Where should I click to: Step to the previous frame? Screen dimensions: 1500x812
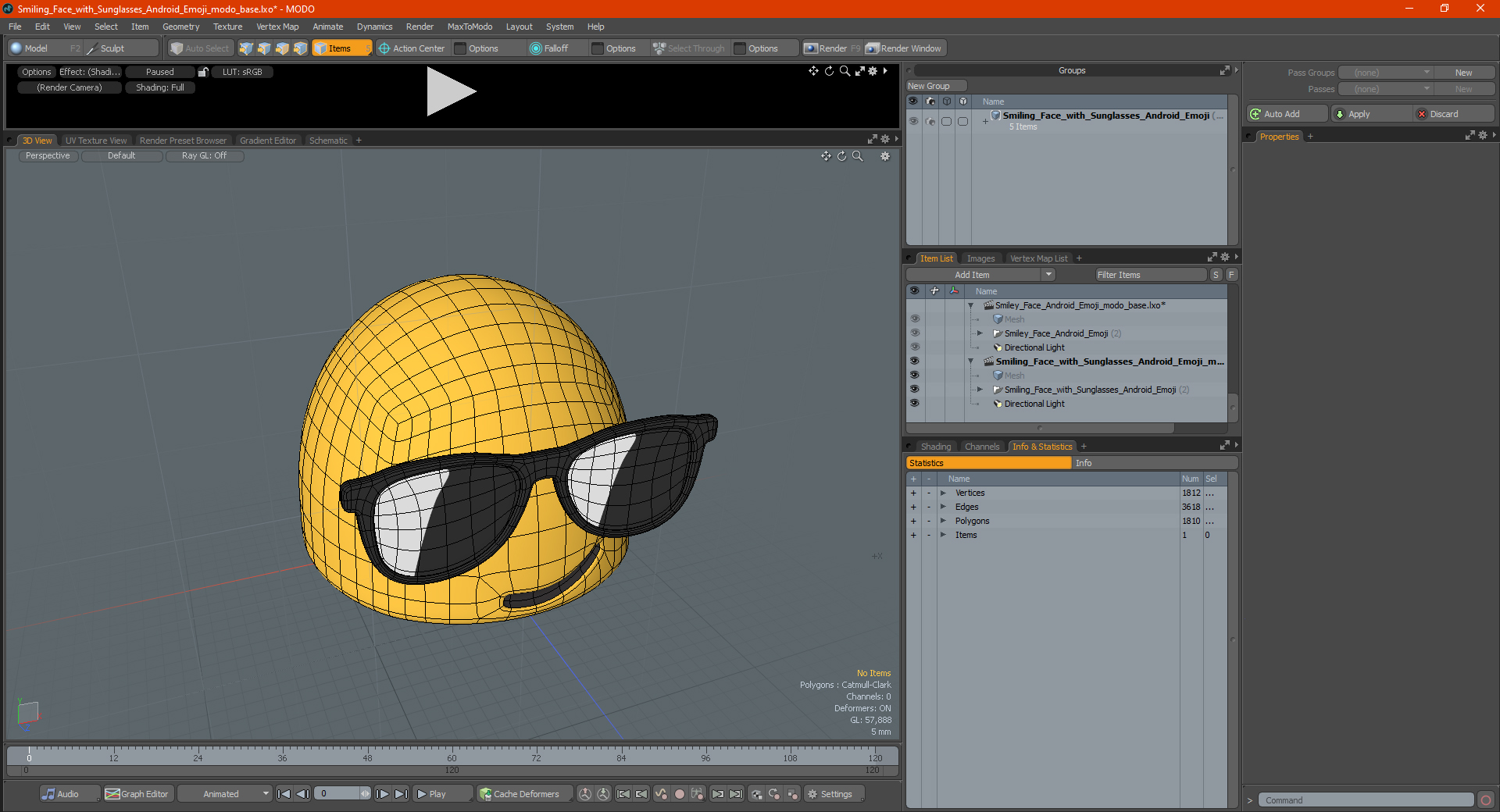coord(303,794)
